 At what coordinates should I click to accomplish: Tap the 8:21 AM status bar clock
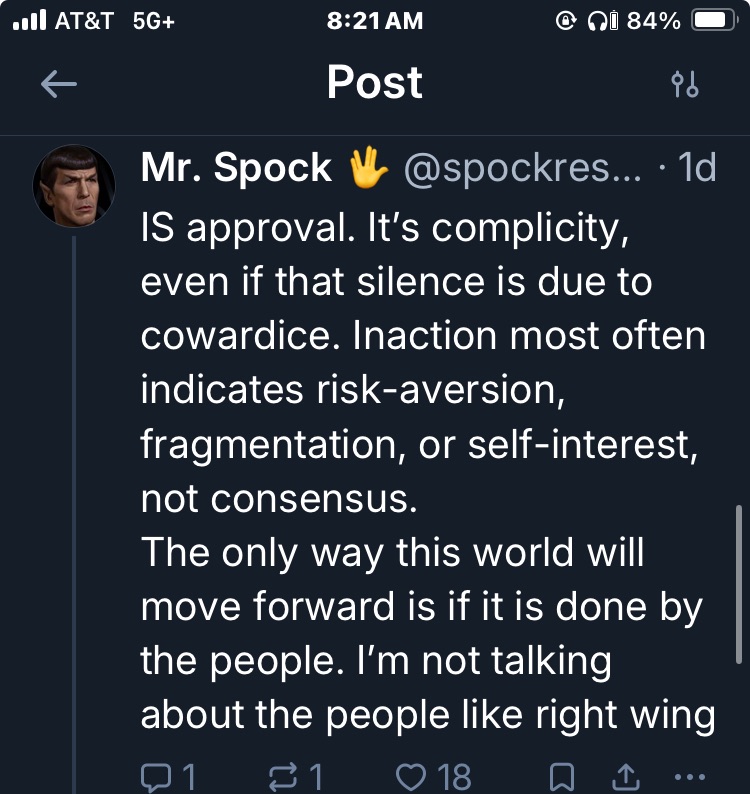pyautogui.click(x=375, y=21)
